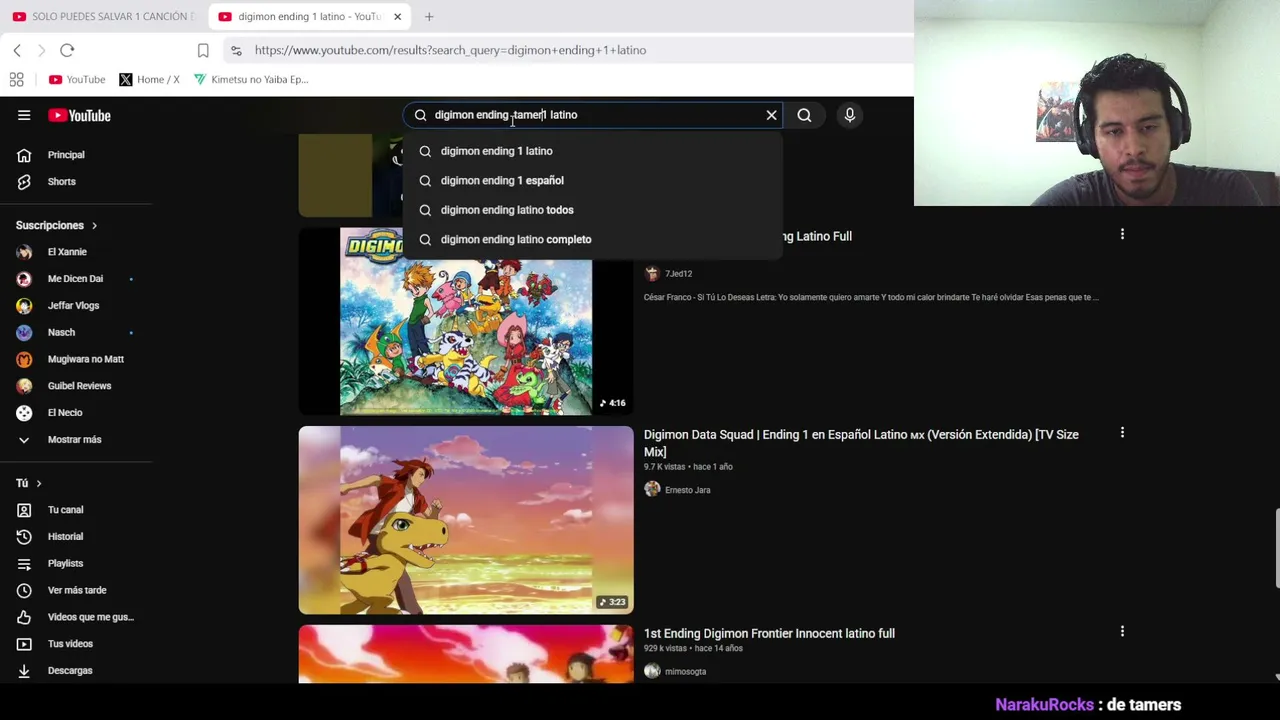View site information icon in address bar
Screen dimensions: 1280x720
pyautogui.click(x=236, y=50)
